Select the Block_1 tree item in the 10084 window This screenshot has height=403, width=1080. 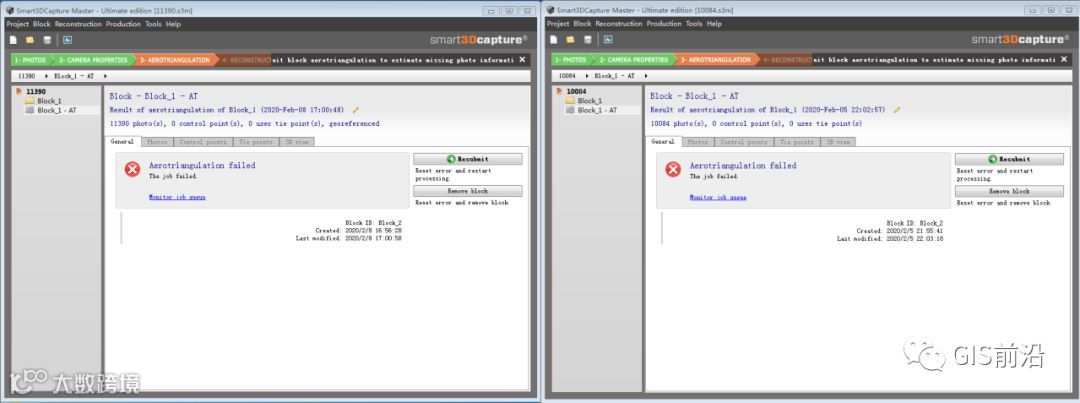point(590,101)
